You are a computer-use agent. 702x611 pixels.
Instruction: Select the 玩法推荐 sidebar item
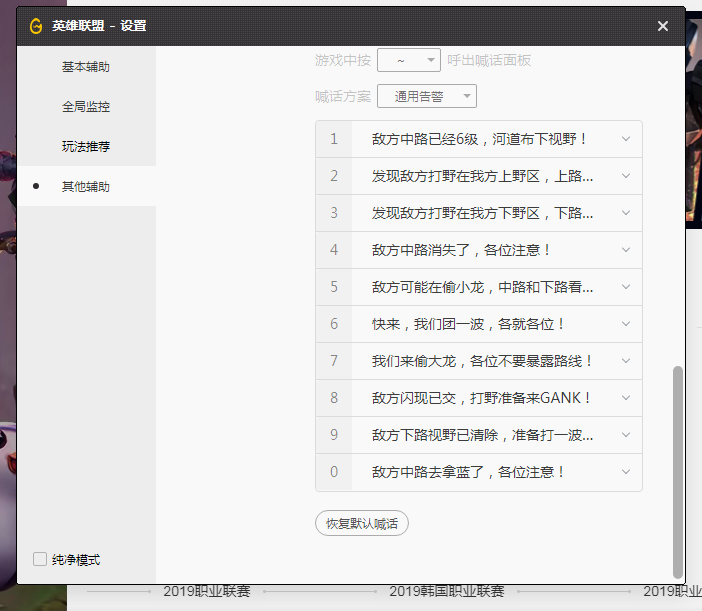pos(86,146)
